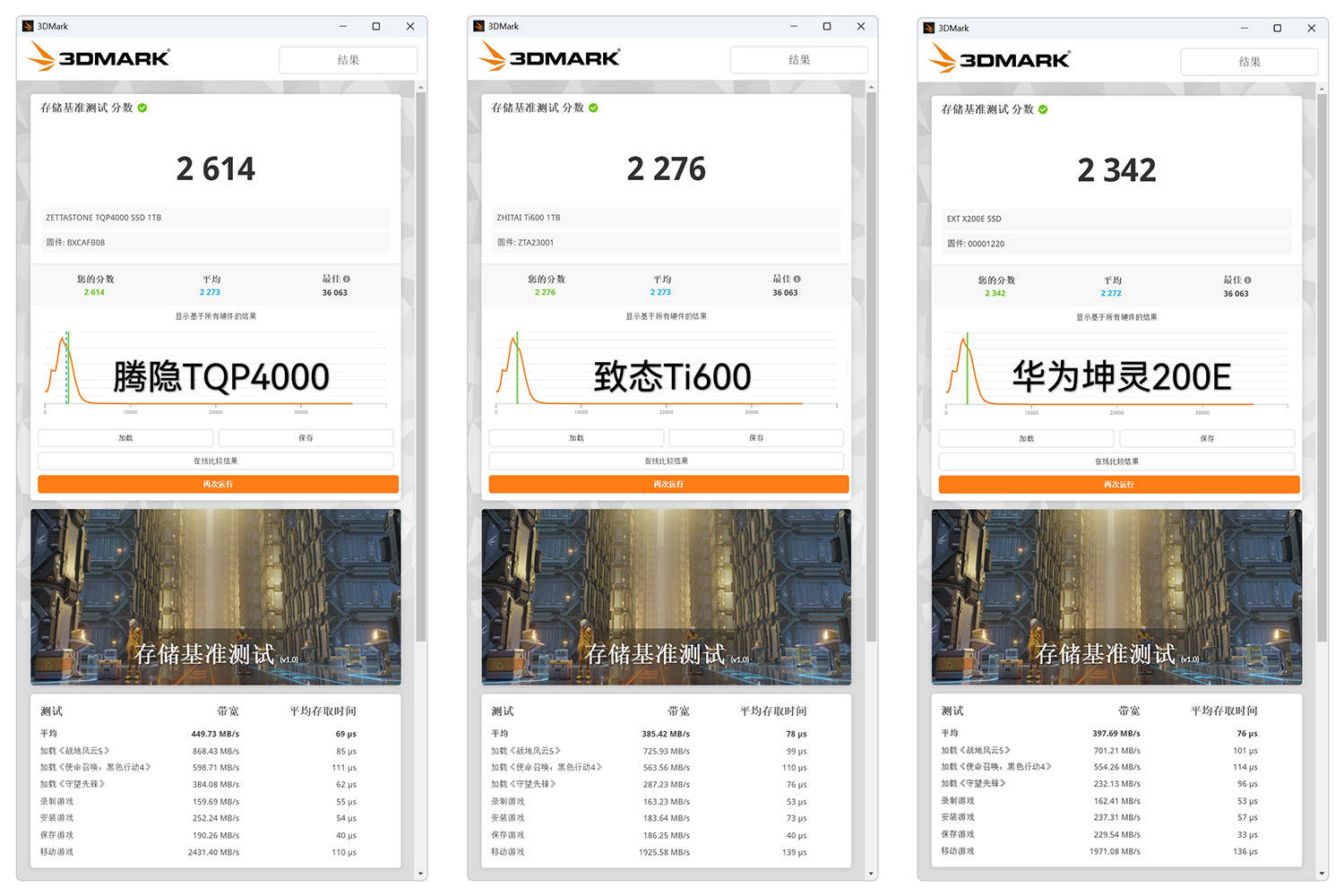
Task: Click device name ZETTASTONE TQP4000 SSD 1TB
Action: tap(104, 218)
